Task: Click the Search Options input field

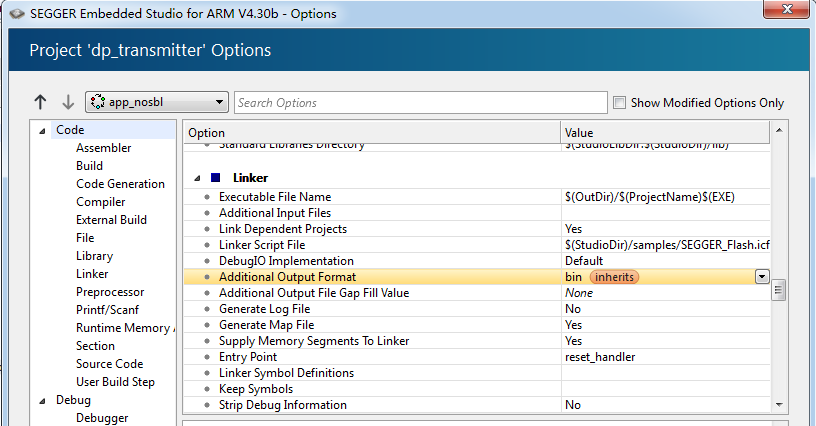Action: click(420, 102)
